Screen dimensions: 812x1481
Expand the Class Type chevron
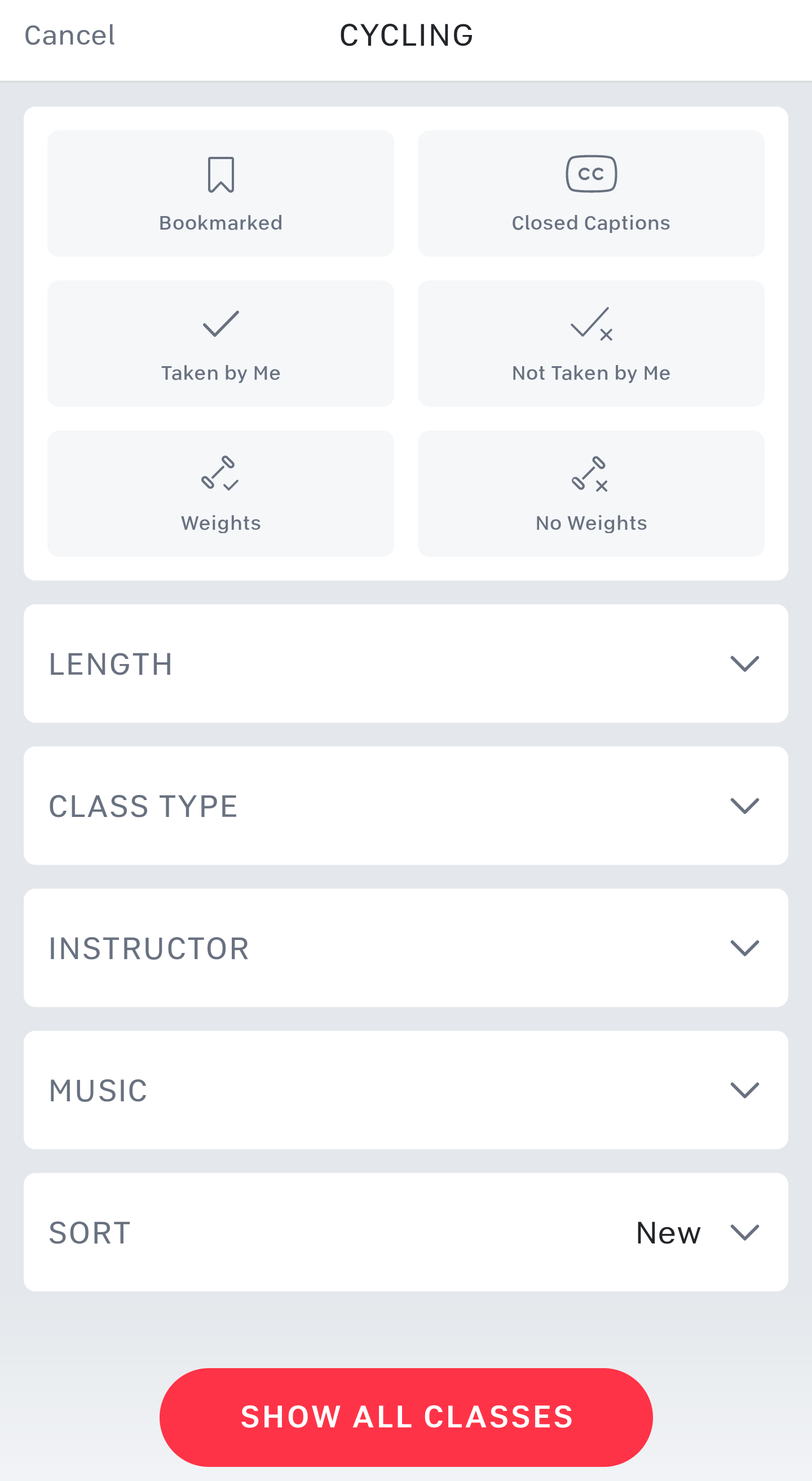pyautogui.click(x=744, y=806)
